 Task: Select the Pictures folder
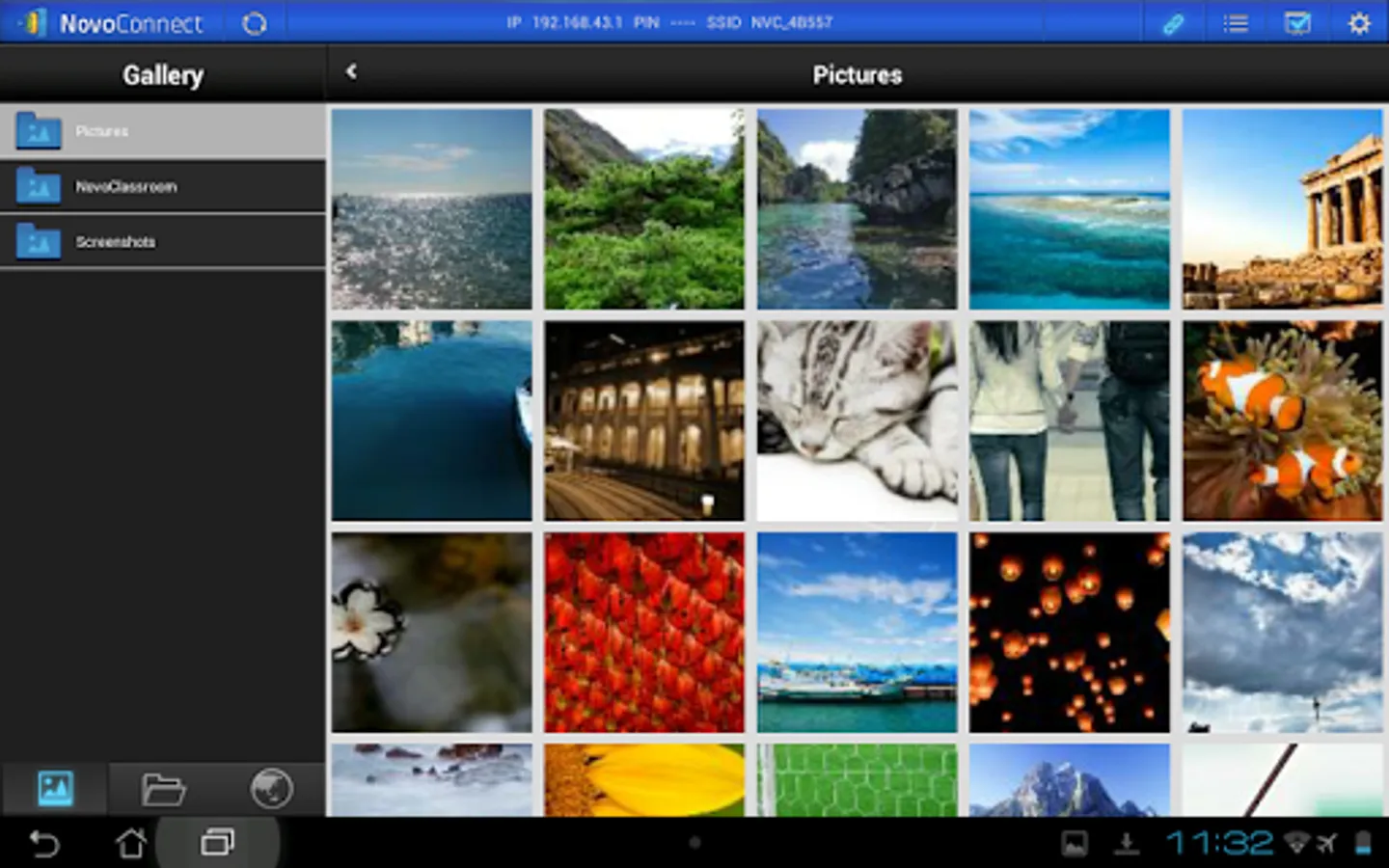[x=163, y=131]
